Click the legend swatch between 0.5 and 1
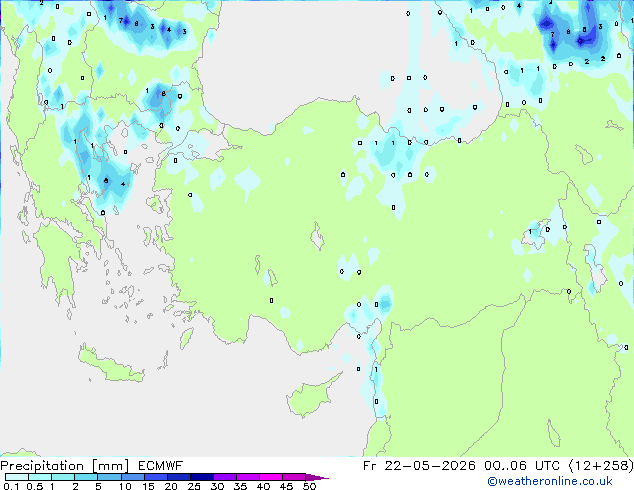This screenshot has height=490, width=634. tap(40, 477)
